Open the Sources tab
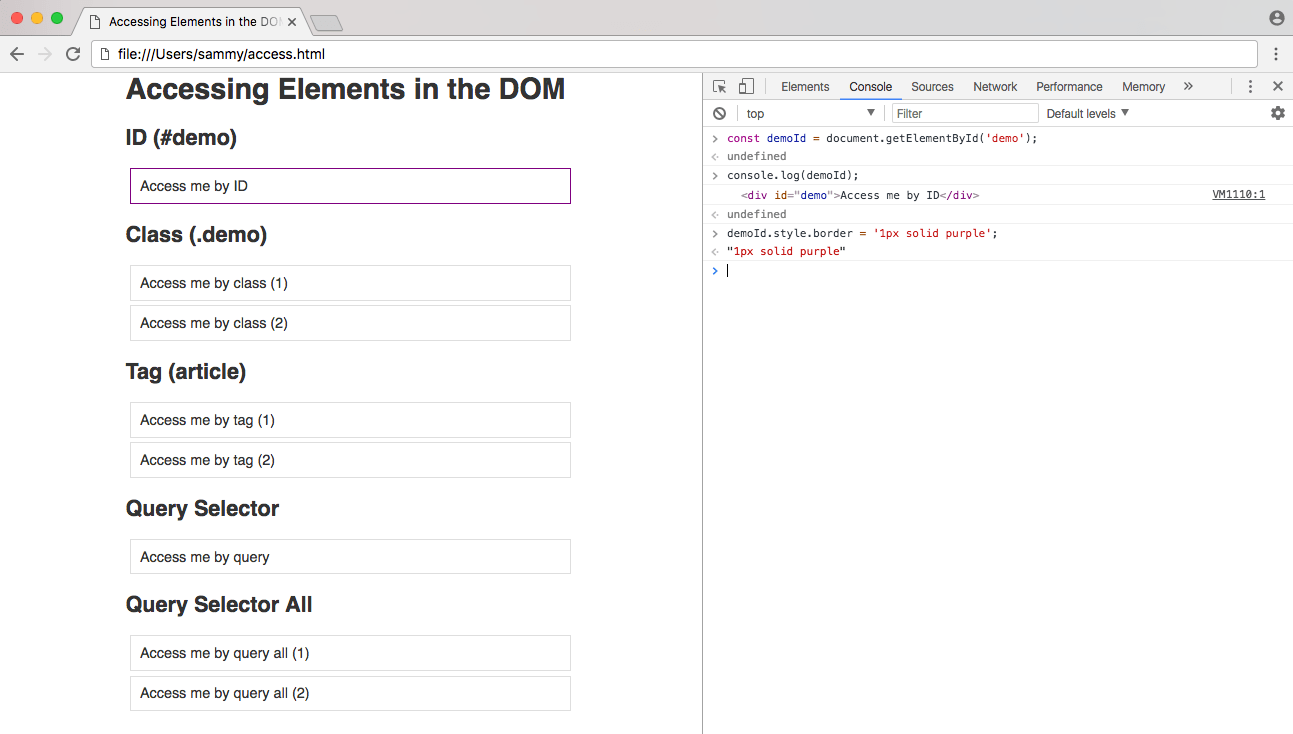Image resolution: width=1293 pixels, height=734 pixels. (932, 87)
